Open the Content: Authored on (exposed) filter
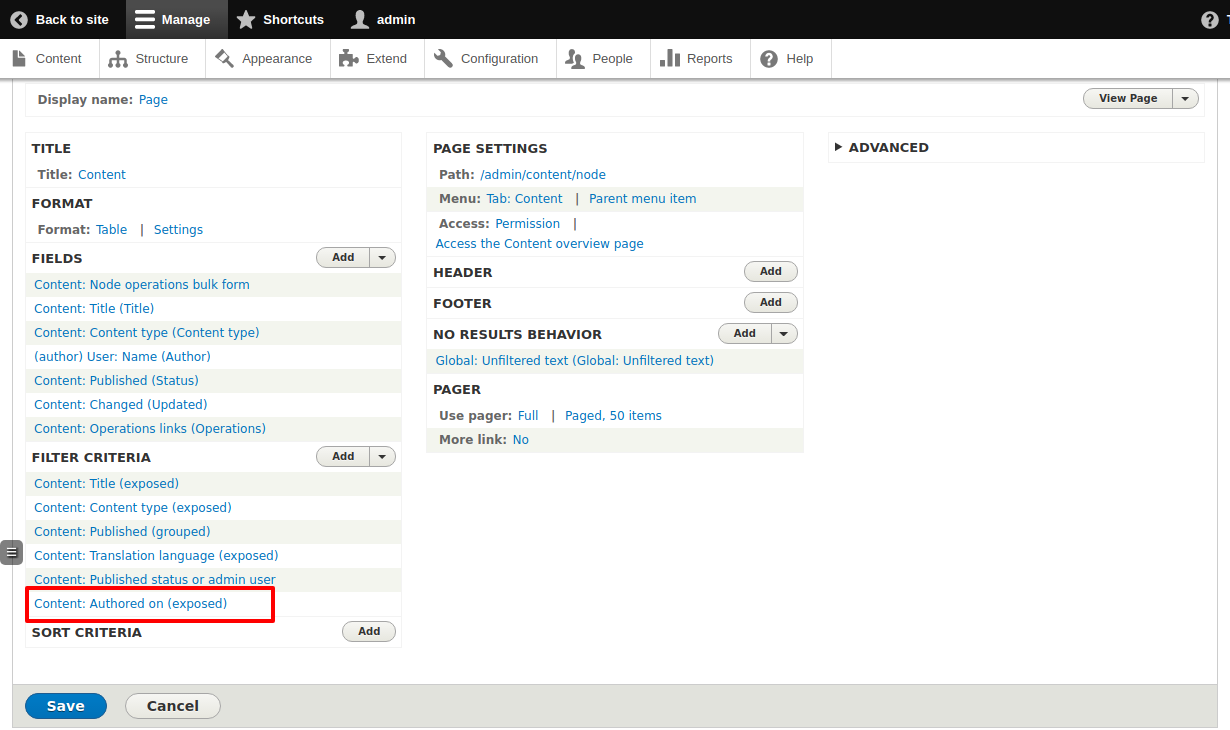This screenshot has width=1230, height=730. click(129, 603)
